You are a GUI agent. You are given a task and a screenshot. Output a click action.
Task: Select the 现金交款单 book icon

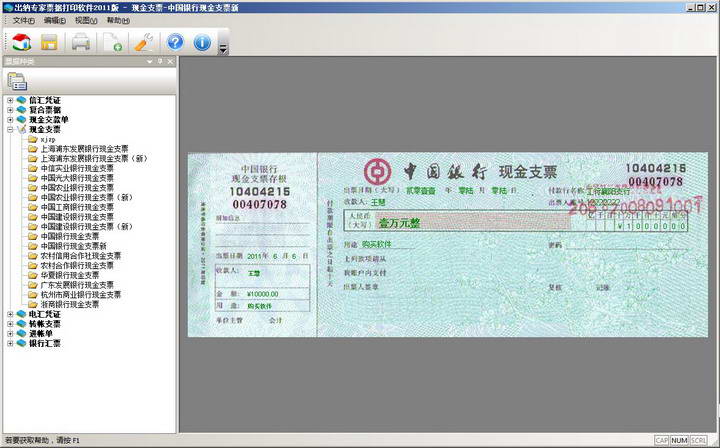[21, 120]
